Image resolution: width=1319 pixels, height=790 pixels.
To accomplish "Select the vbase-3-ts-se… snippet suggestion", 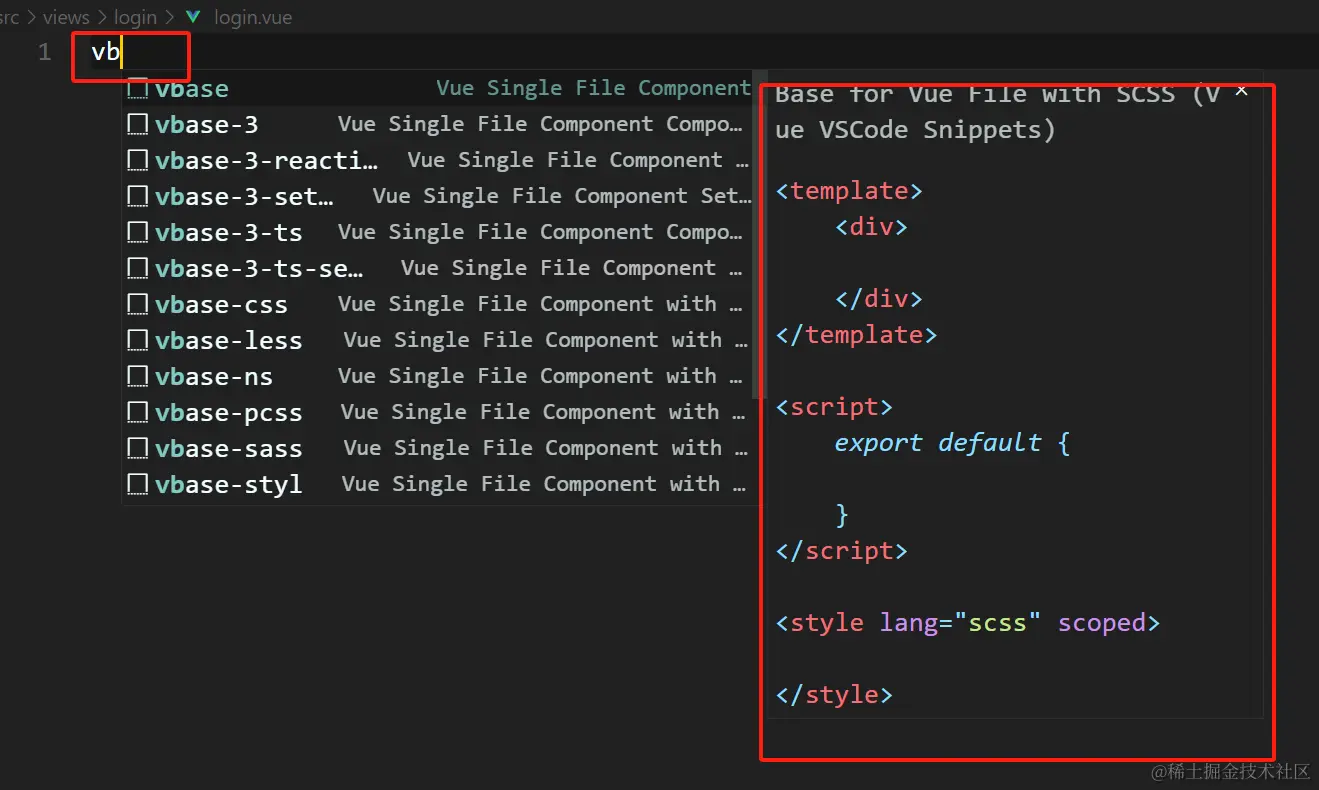I will coord(439,268).
